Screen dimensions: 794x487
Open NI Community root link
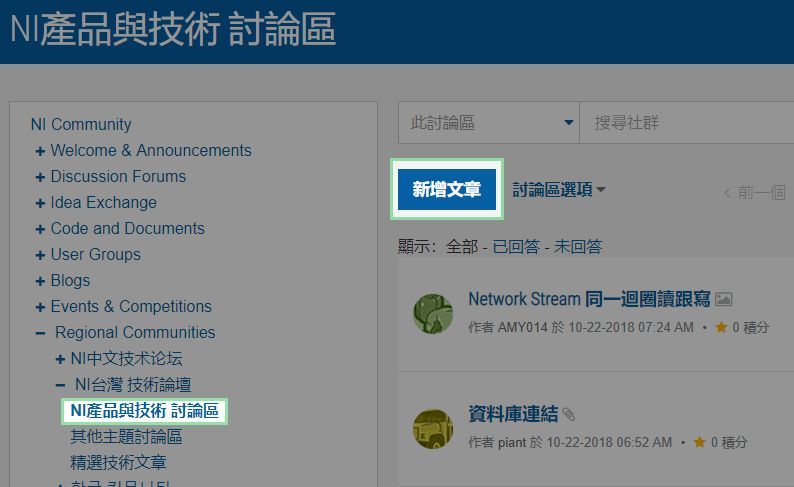[x=81, y=124]
